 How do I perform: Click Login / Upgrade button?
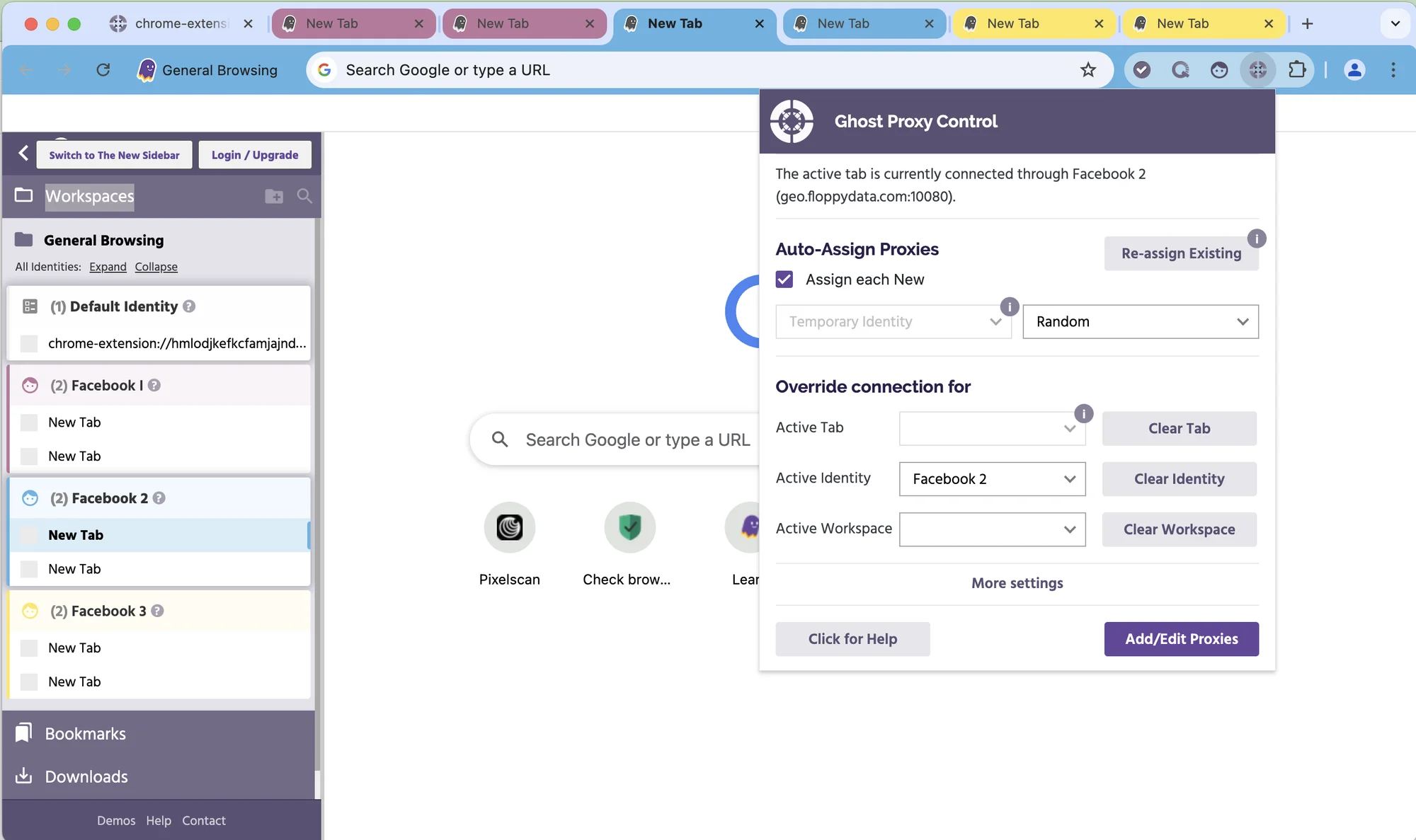pyautogui.click(x=255, y=155)
